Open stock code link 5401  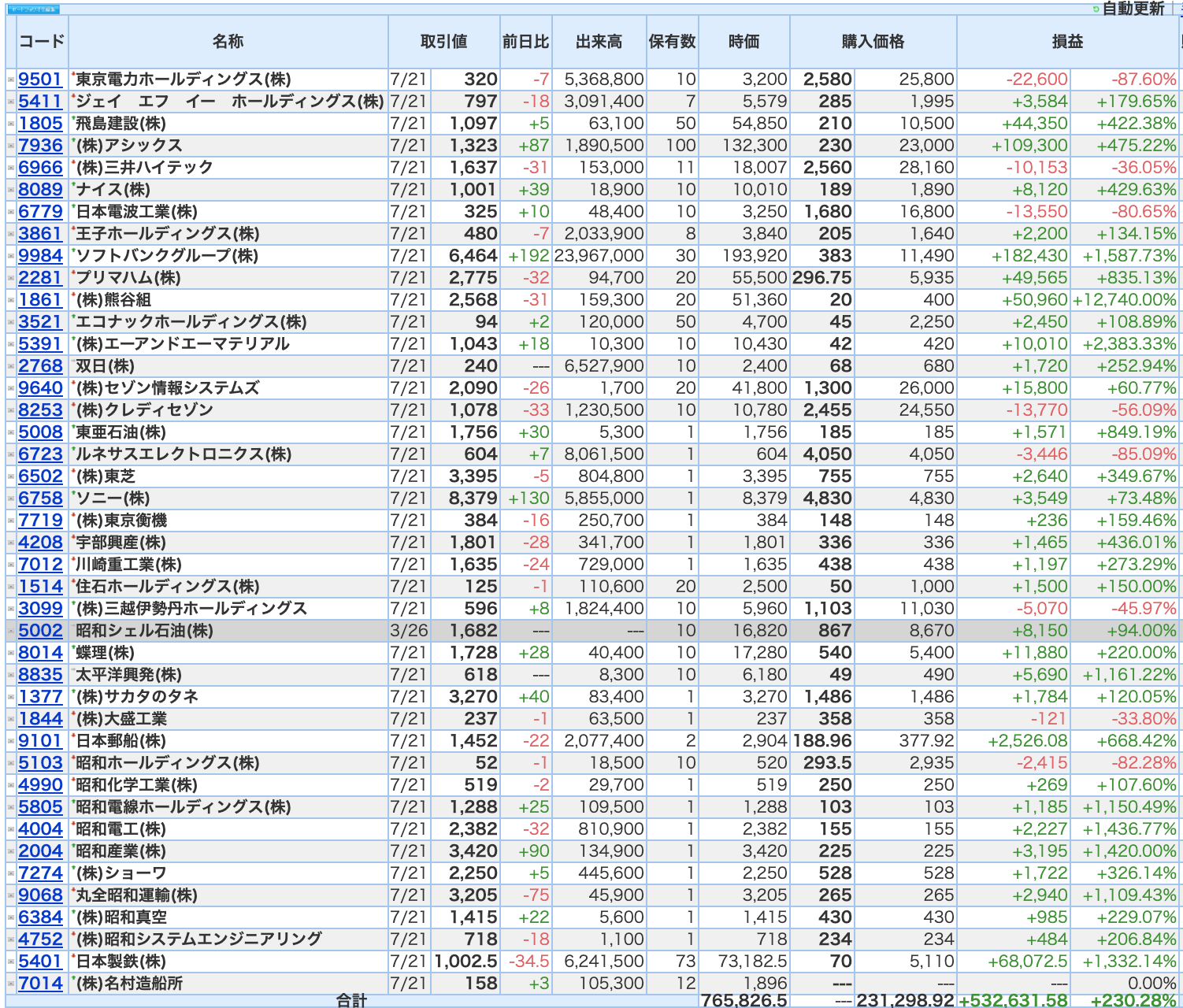40,962
